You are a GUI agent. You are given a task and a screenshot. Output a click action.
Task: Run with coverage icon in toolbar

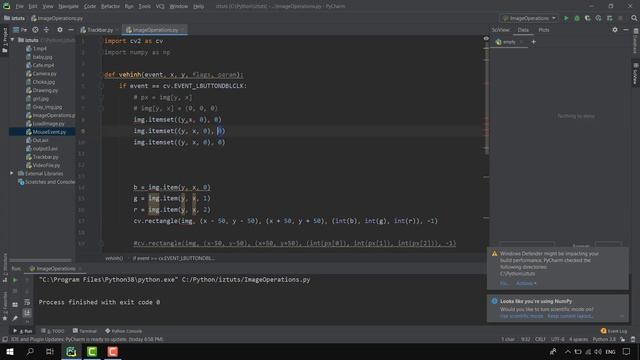(588, 18)
